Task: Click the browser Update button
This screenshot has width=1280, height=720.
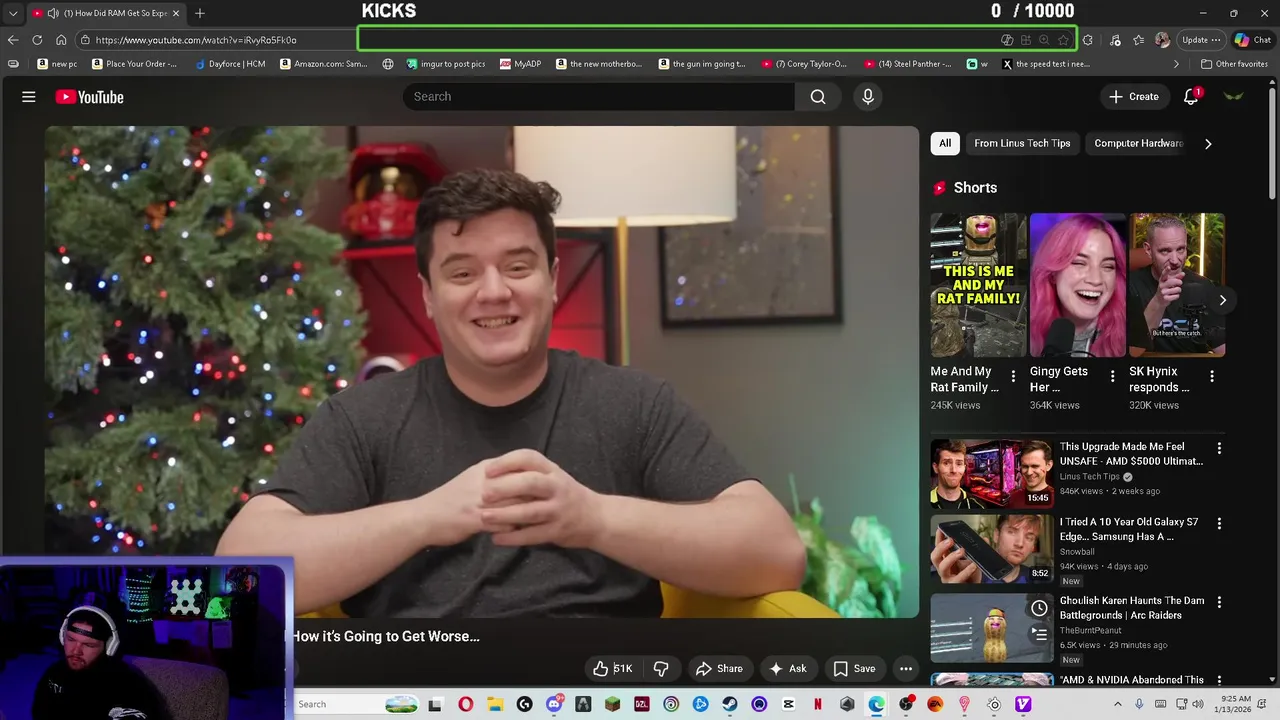Action: 1200,40
